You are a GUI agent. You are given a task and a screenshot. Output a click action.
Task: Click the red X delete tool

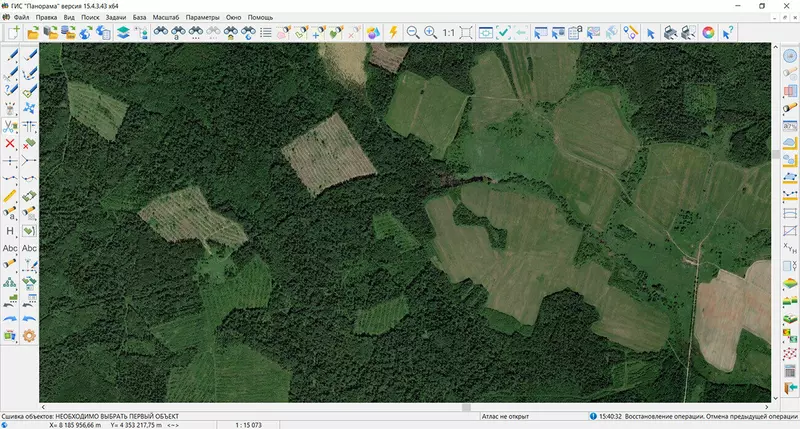10,144
